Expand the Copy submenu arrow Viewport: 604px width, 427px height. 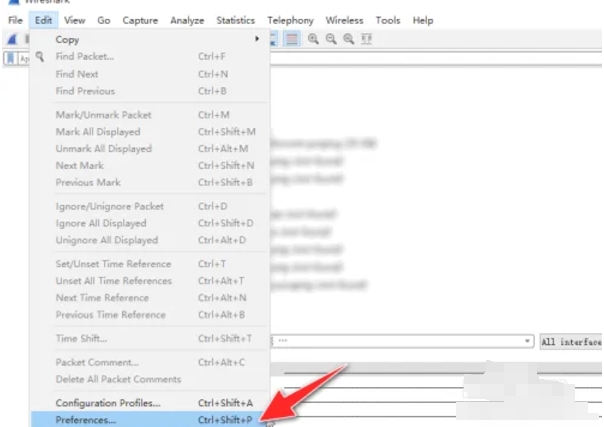tap(257, 39)
